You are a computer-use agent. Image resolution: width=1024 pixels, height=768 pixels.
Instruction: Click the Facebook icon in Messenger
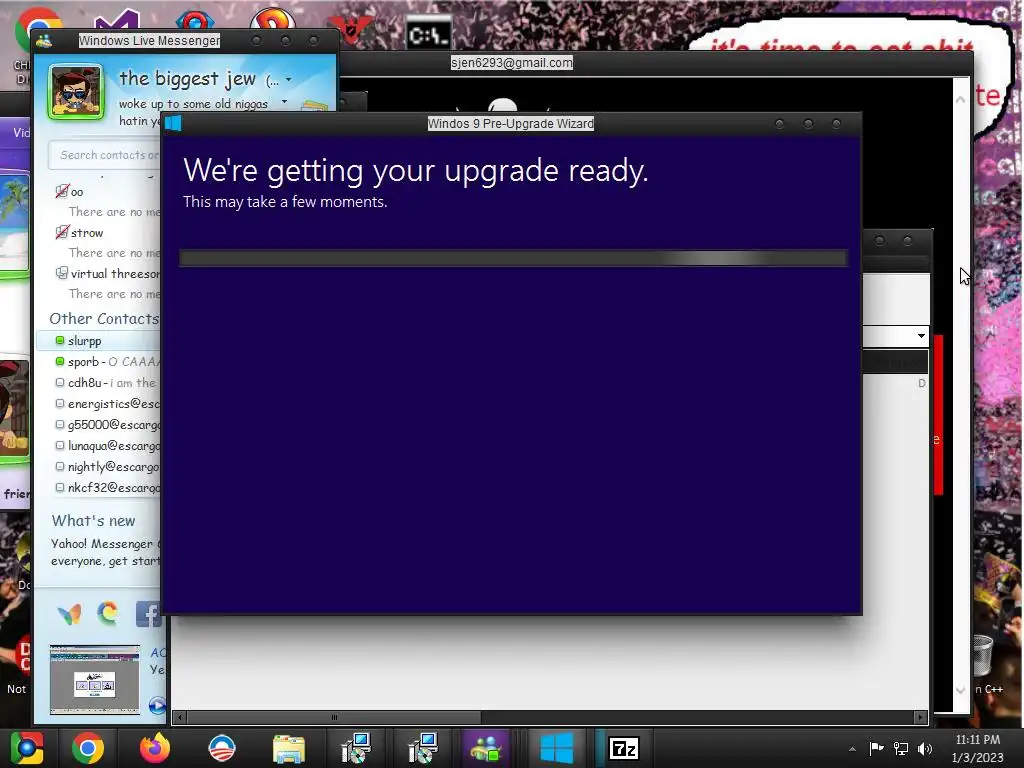point(148,614)
